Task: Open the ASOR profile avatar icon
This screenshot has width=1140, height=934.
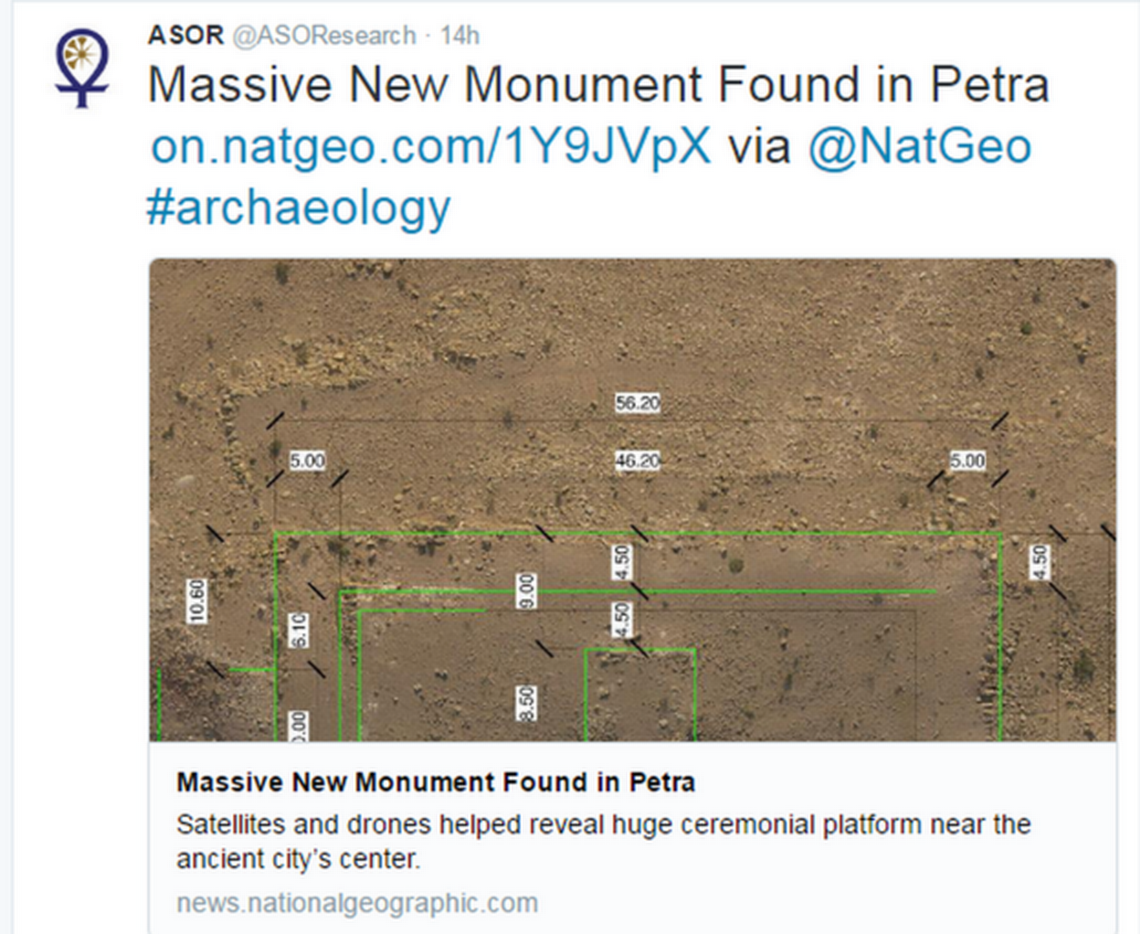Action: click(x=82, y=68)
